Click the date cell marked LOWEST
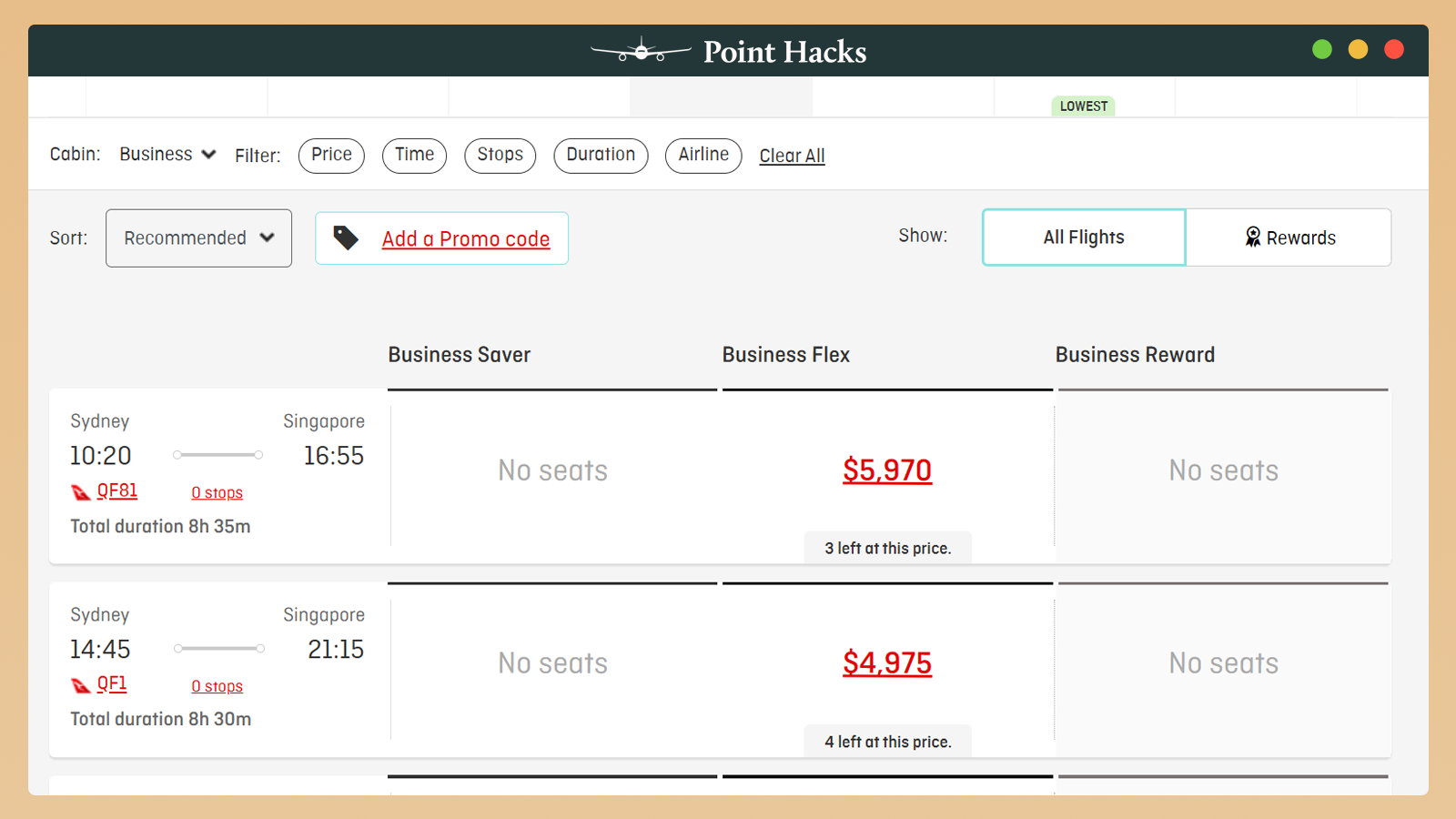Image resolution: width=1456 pixels, height=819 pixels. coord(1084,98)
